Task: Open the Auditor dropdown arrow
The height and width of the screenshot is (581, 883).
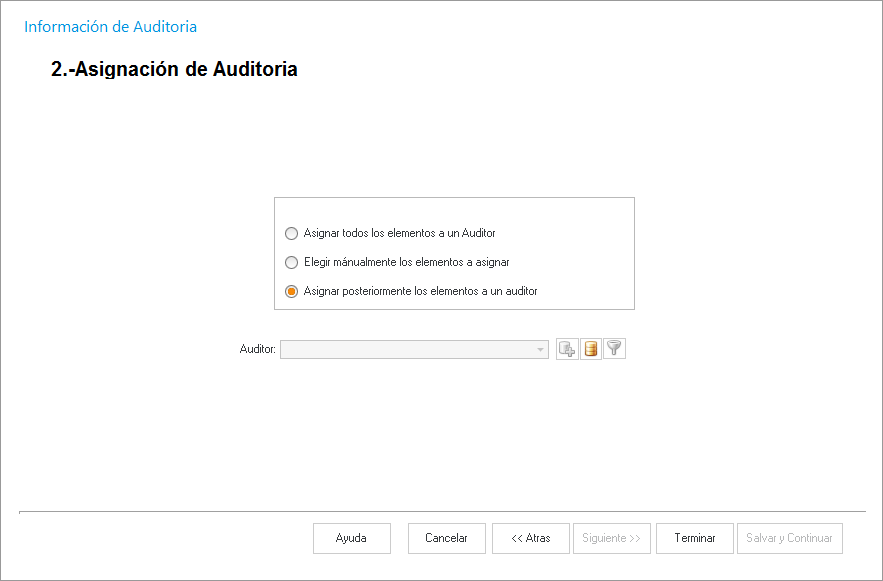Action: pos(541,349)
